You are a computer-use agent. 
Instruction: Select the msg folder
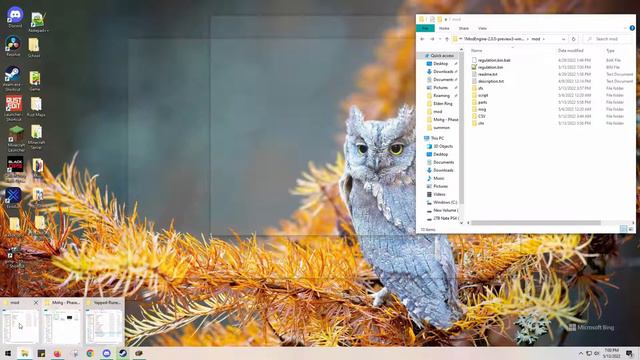tap(482, 109)
